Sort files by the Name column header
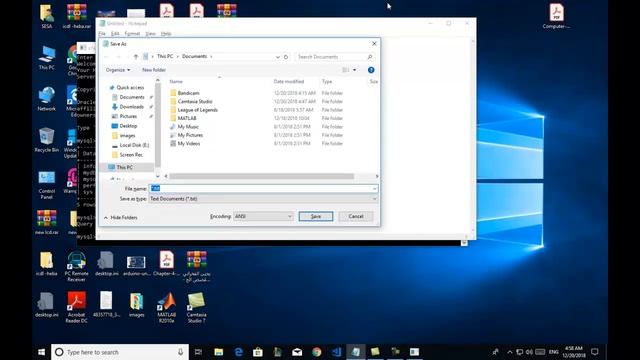 [x=176, y=82]
